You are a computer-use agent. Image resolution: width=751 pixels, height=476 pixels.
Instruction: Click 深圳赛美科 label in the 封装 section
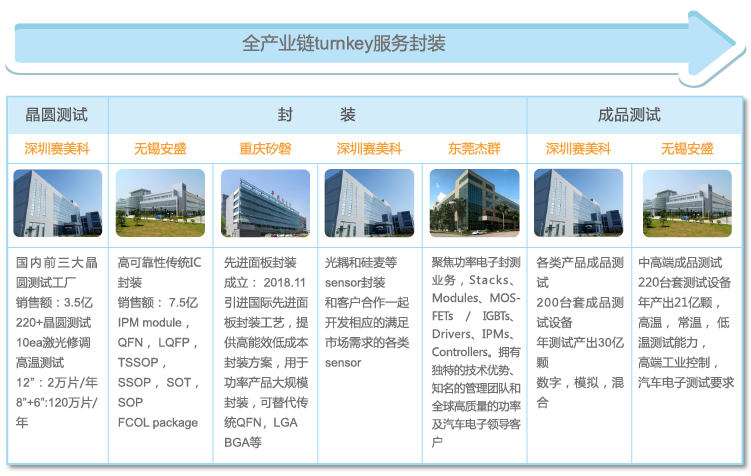(369, 149)
